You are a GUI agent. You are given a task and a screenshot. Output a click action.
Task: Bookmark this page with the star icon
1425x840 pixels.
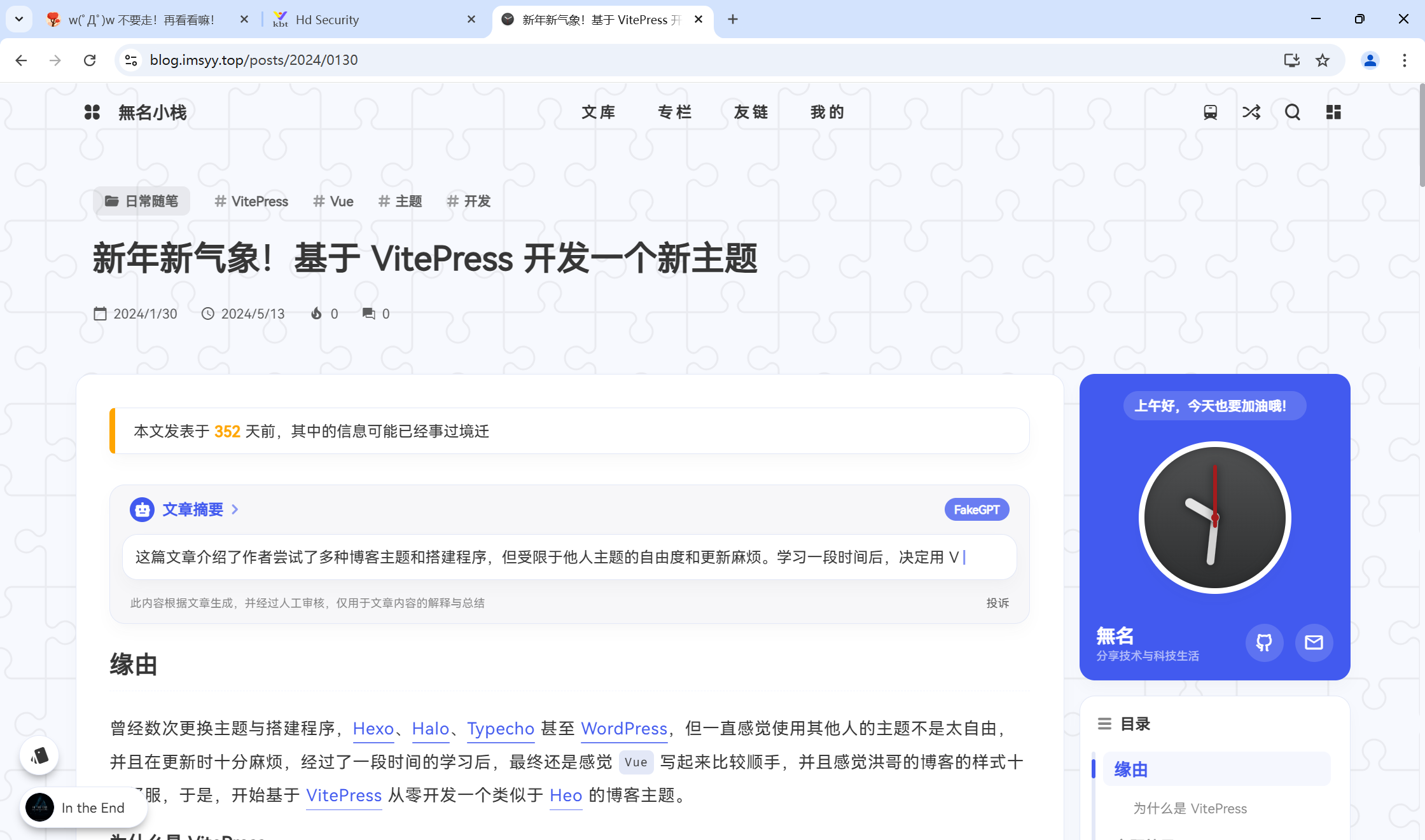coord(1323,60)
